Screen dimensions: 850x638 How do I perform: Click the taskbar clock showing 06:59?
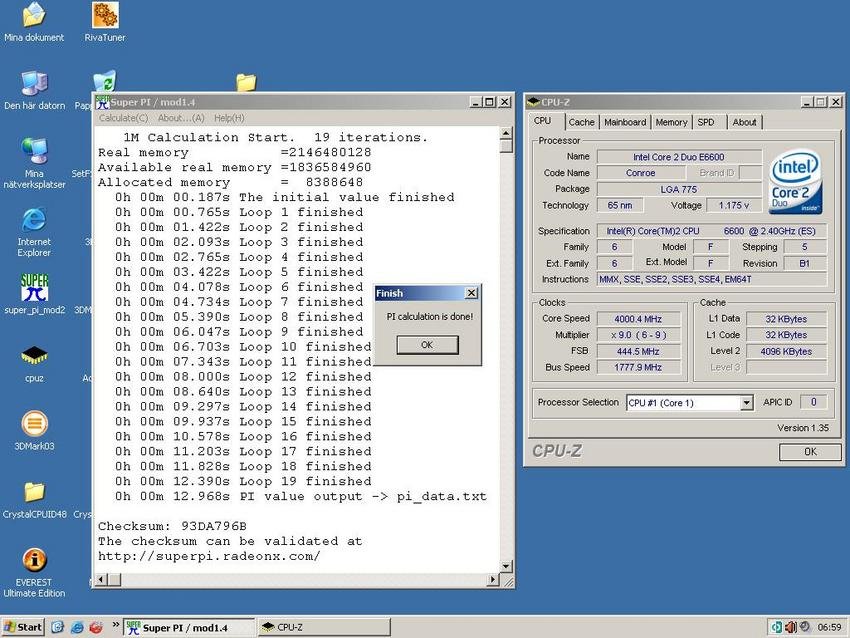pyautogui.click(x=829, y=627)
